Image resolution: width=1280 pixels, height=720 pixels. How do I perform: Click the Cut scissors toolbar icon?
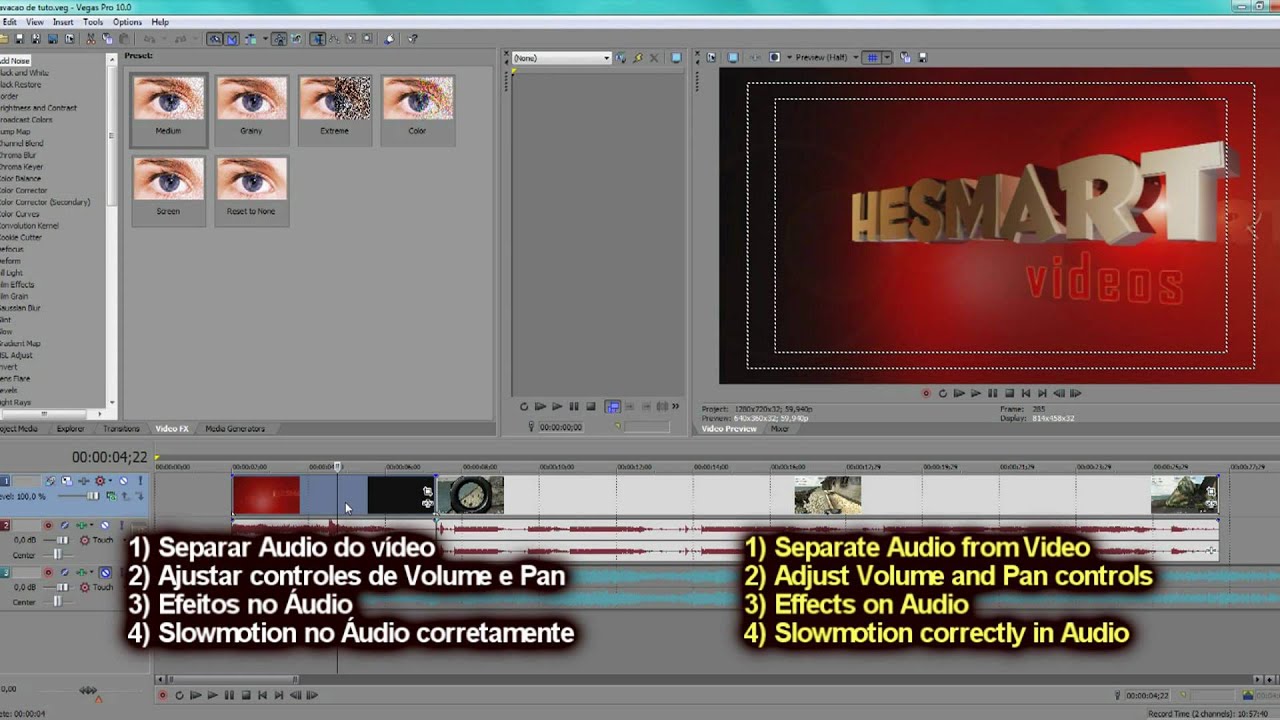90,39
